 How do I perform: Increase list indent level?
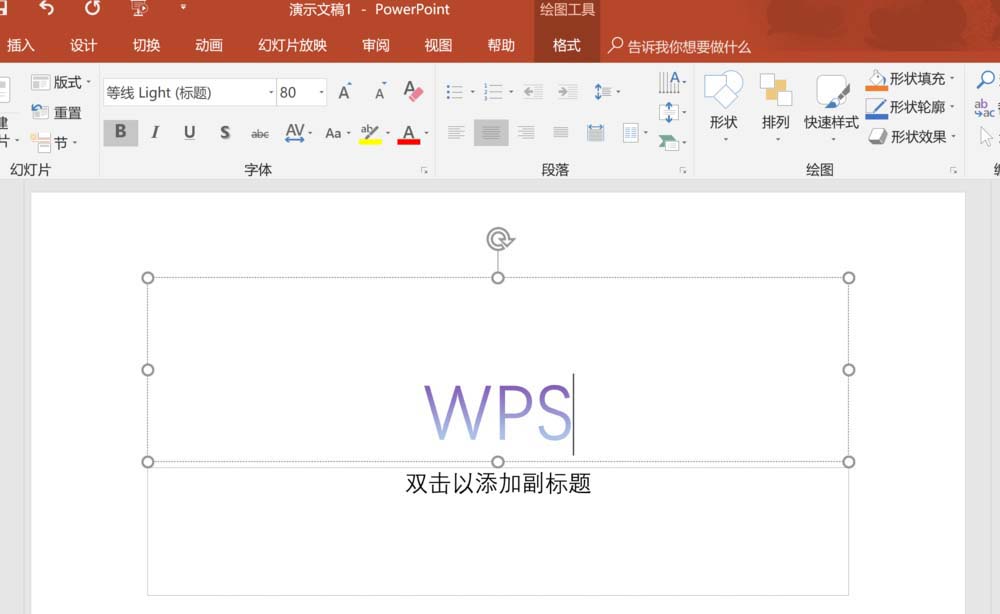click(566, 92)
